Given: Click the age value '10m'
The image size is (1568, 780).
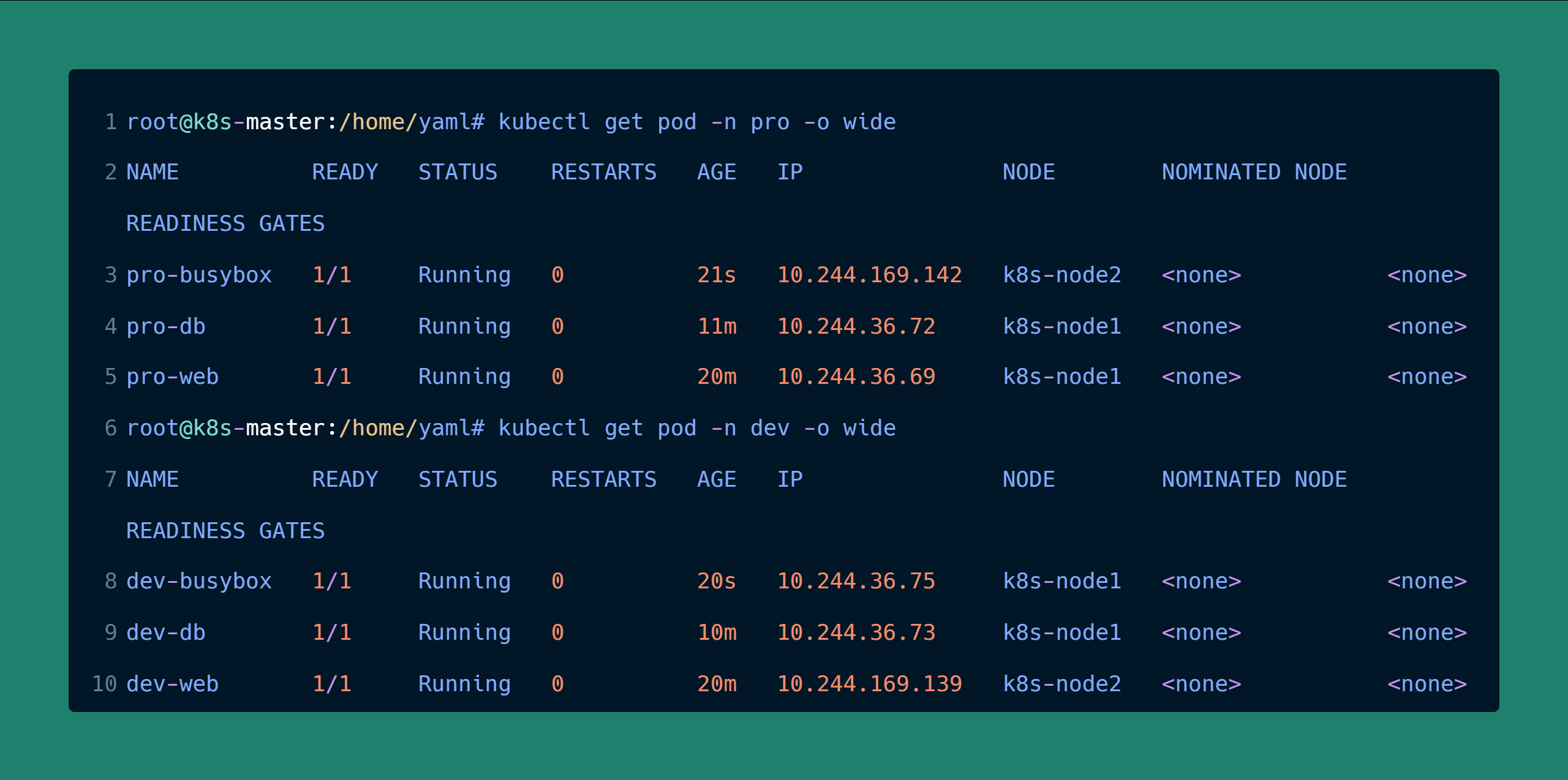Looking at the screenshot, I should pos(717,632).
